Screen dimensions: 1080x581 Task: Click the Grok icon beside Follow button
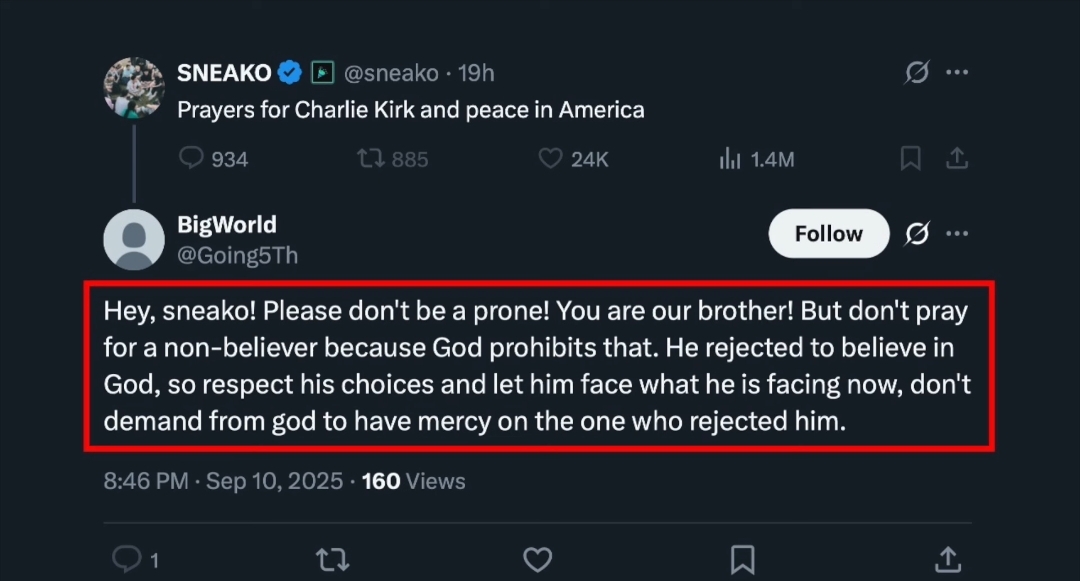coord(916,234)
